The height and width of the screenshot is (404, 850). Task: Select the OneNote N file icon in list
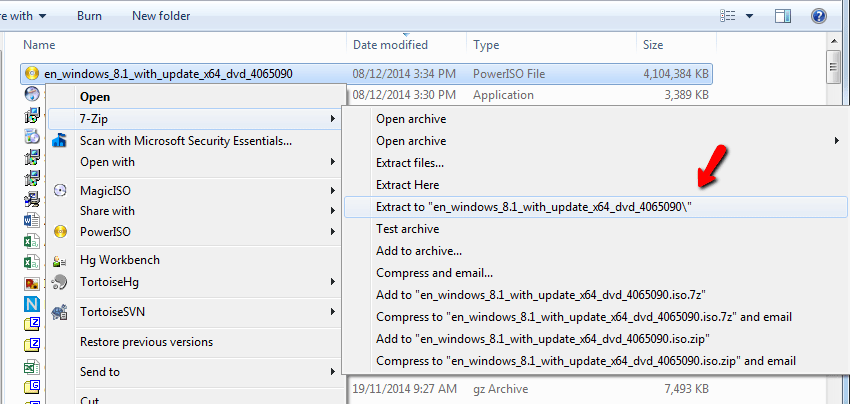[32, 304]
